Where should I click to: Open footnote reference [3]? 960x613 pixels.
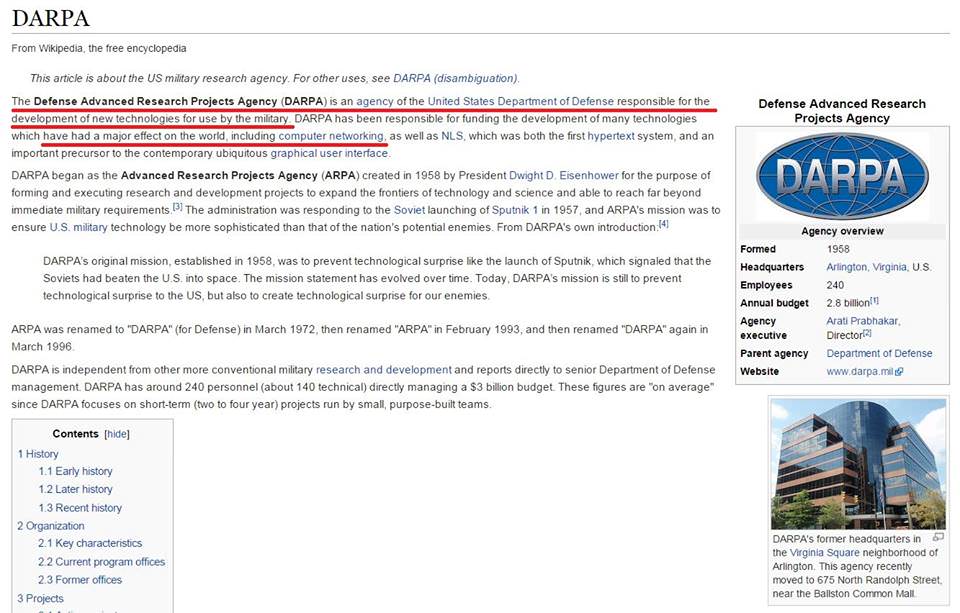click(x=177, y=207)
